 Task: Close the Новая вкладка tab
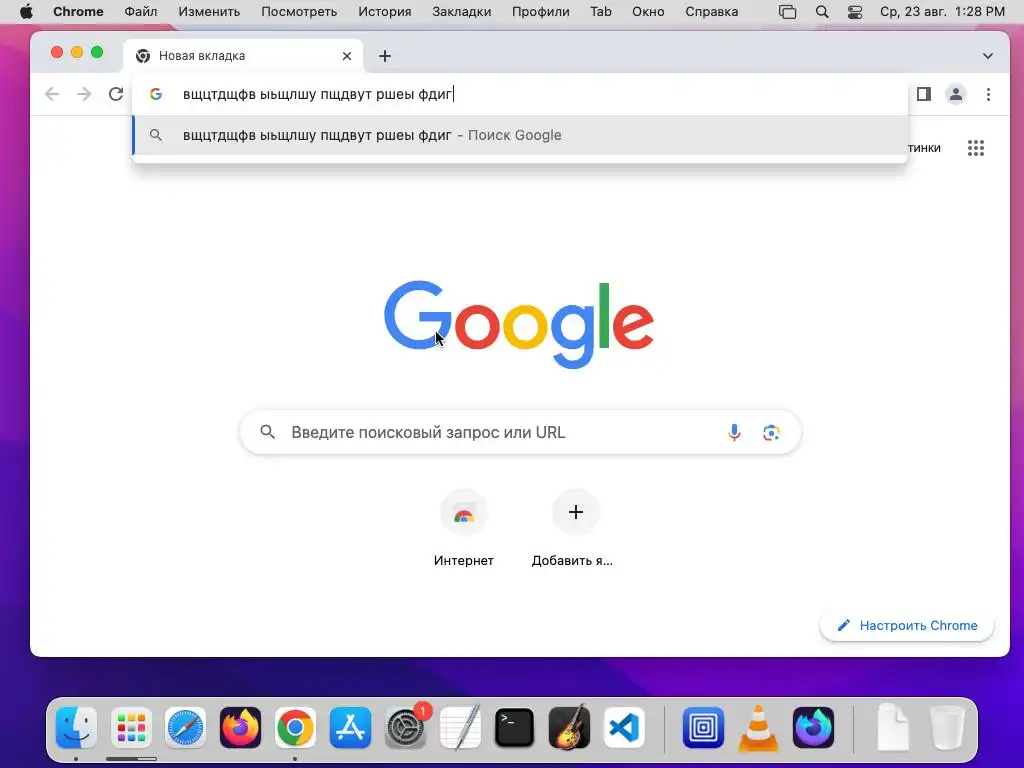(x=347, y=56)
